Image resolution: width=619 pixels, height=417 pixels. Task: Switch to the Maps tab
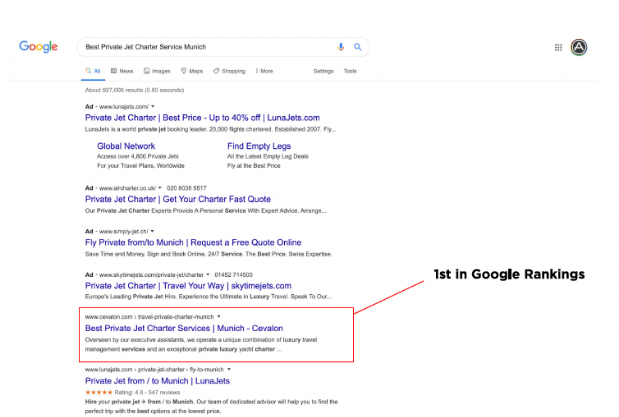pyautogui.click(x=192, y=71)
